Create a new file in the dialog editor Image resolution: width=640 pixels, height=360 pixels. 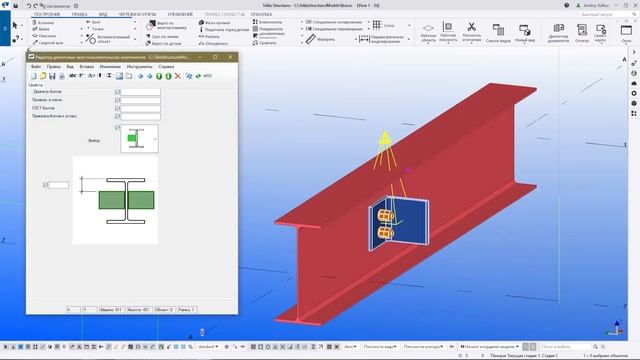(x=34, y=76)
